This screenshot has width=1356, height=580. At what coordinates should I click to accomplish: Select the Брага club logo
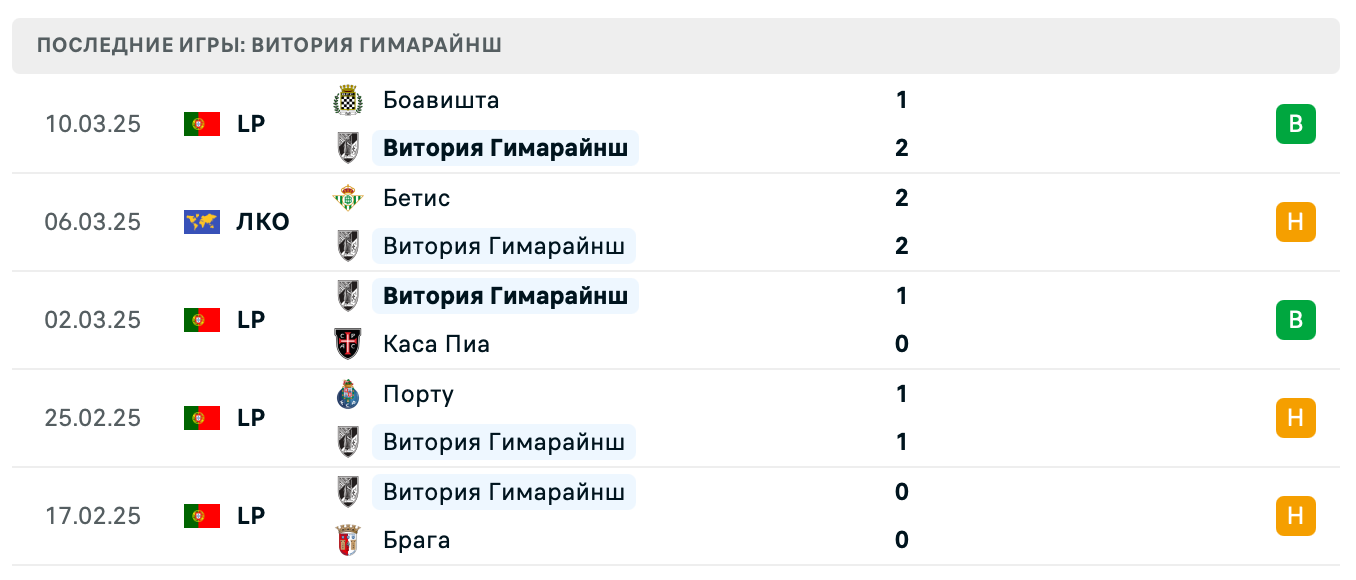pos(349,540)
